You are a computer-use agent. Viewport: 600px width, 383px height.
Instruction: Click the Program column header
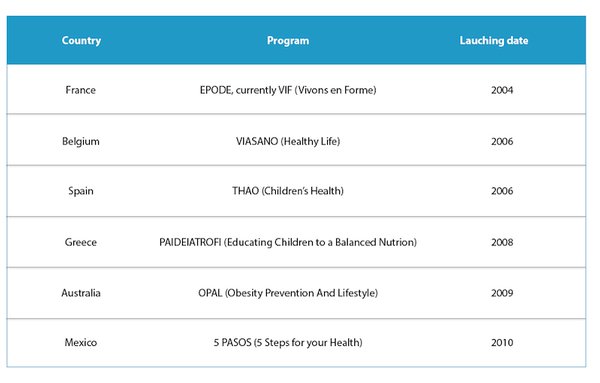click(288, 41)
